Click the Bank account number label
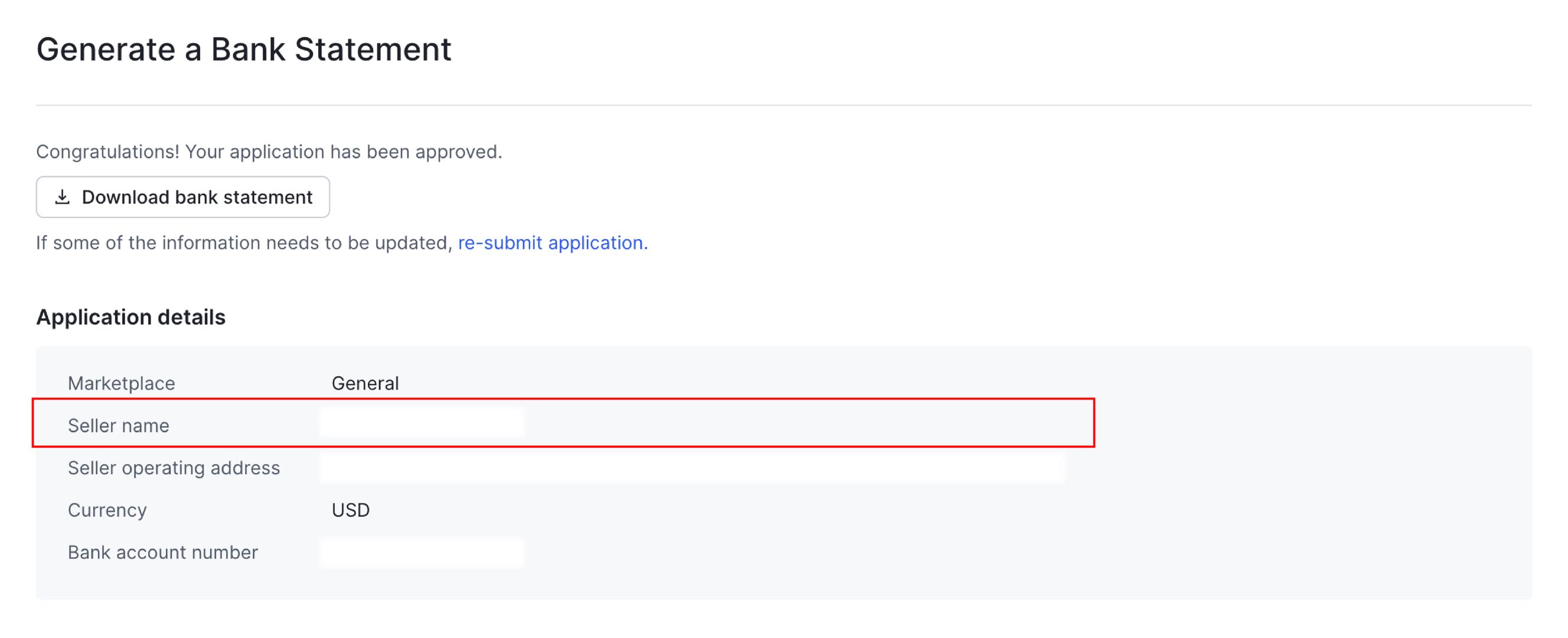1568x638 pixels. pyautogui.click(x=162, y=552)
